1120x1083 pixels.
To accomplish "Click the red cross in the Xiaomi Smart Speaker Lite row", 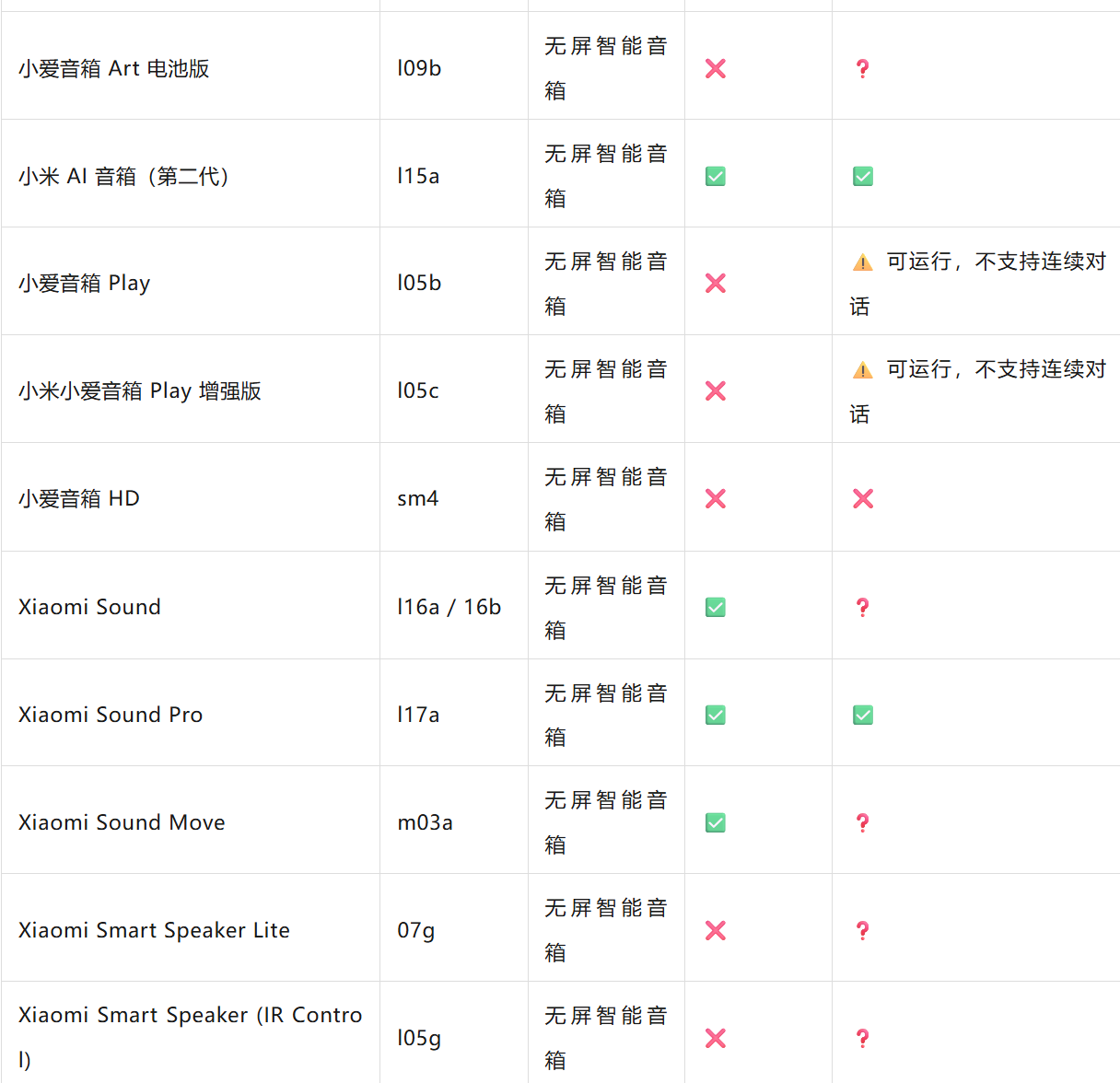I will pos(716,930).
